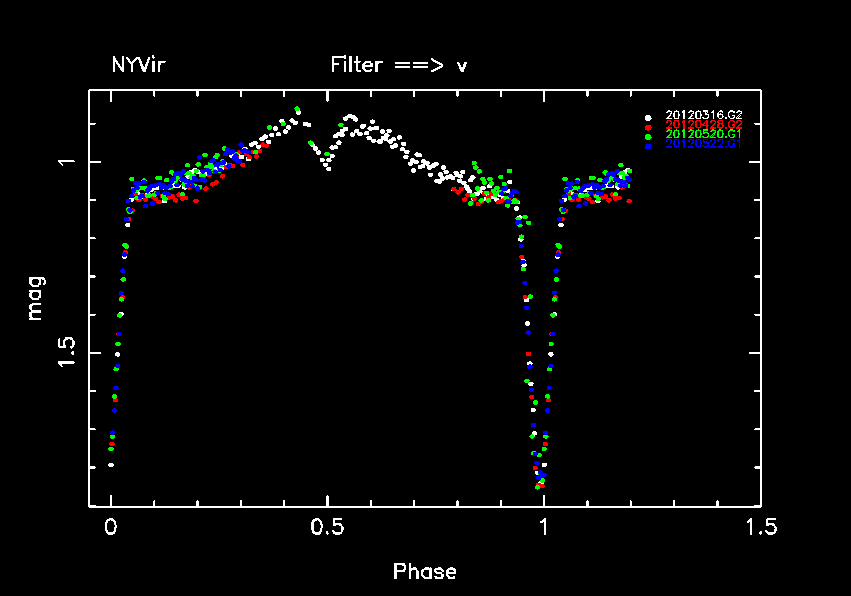Click the red legend marker for 20120428.G2

click(648, 126)
